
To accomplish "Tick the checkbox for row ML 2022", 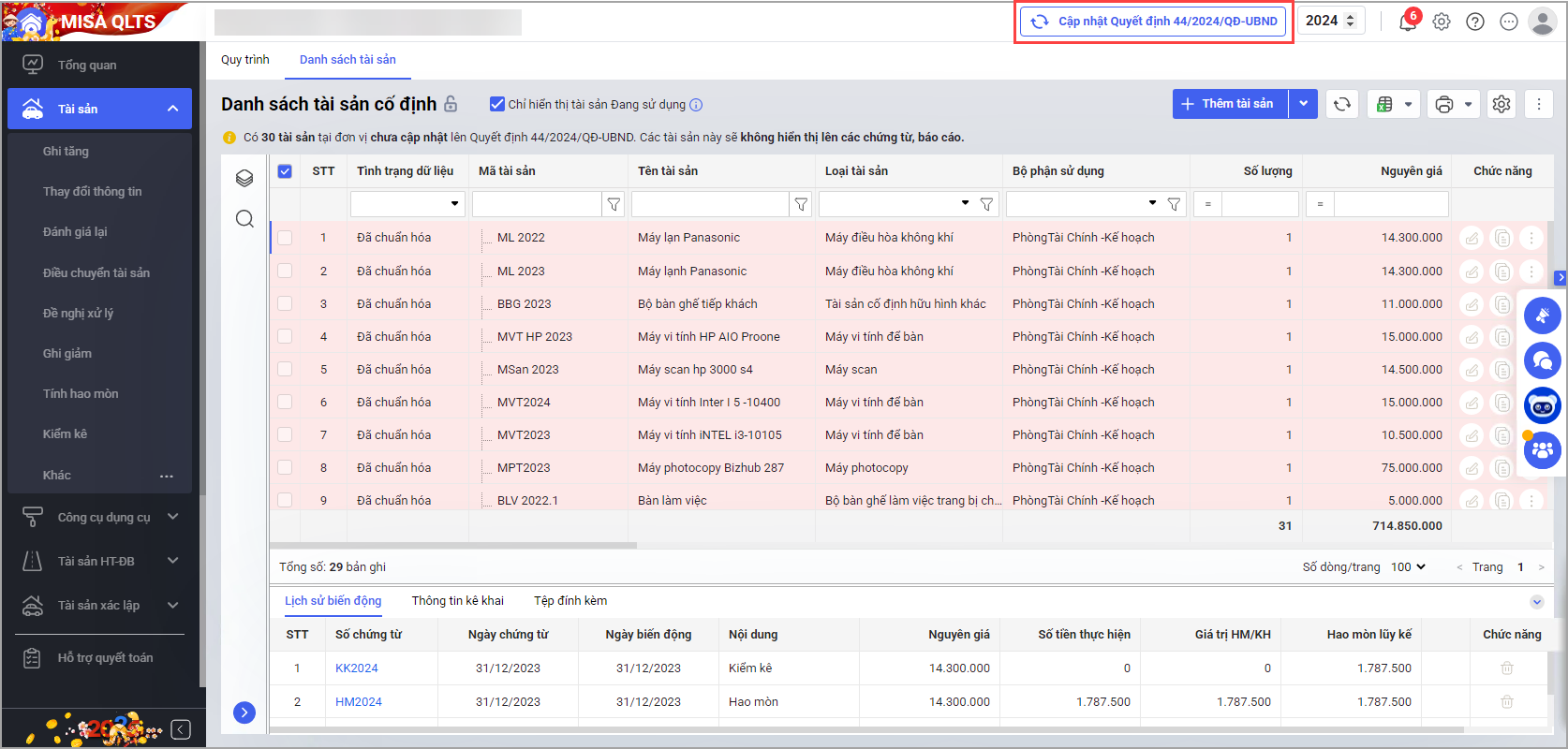I will pyautogui.click(x=285, y=238).
